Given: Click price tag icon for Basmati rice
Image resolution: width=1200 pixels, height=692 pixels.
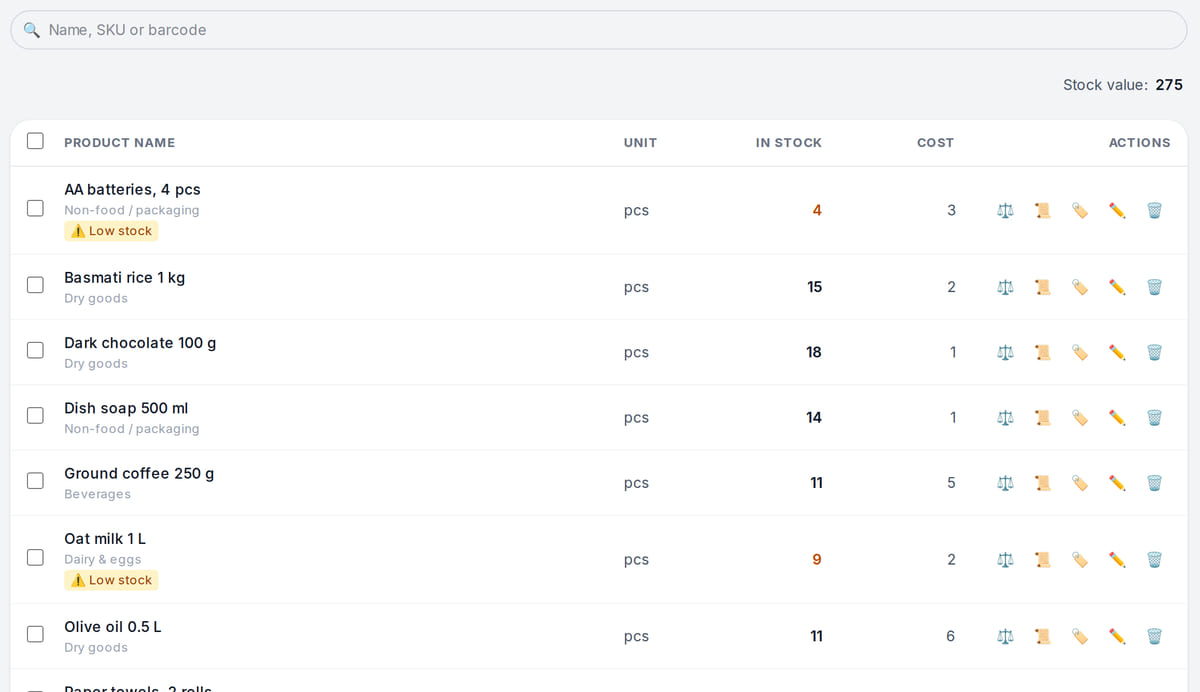Looking at the screenshot, I should 1080,287.
